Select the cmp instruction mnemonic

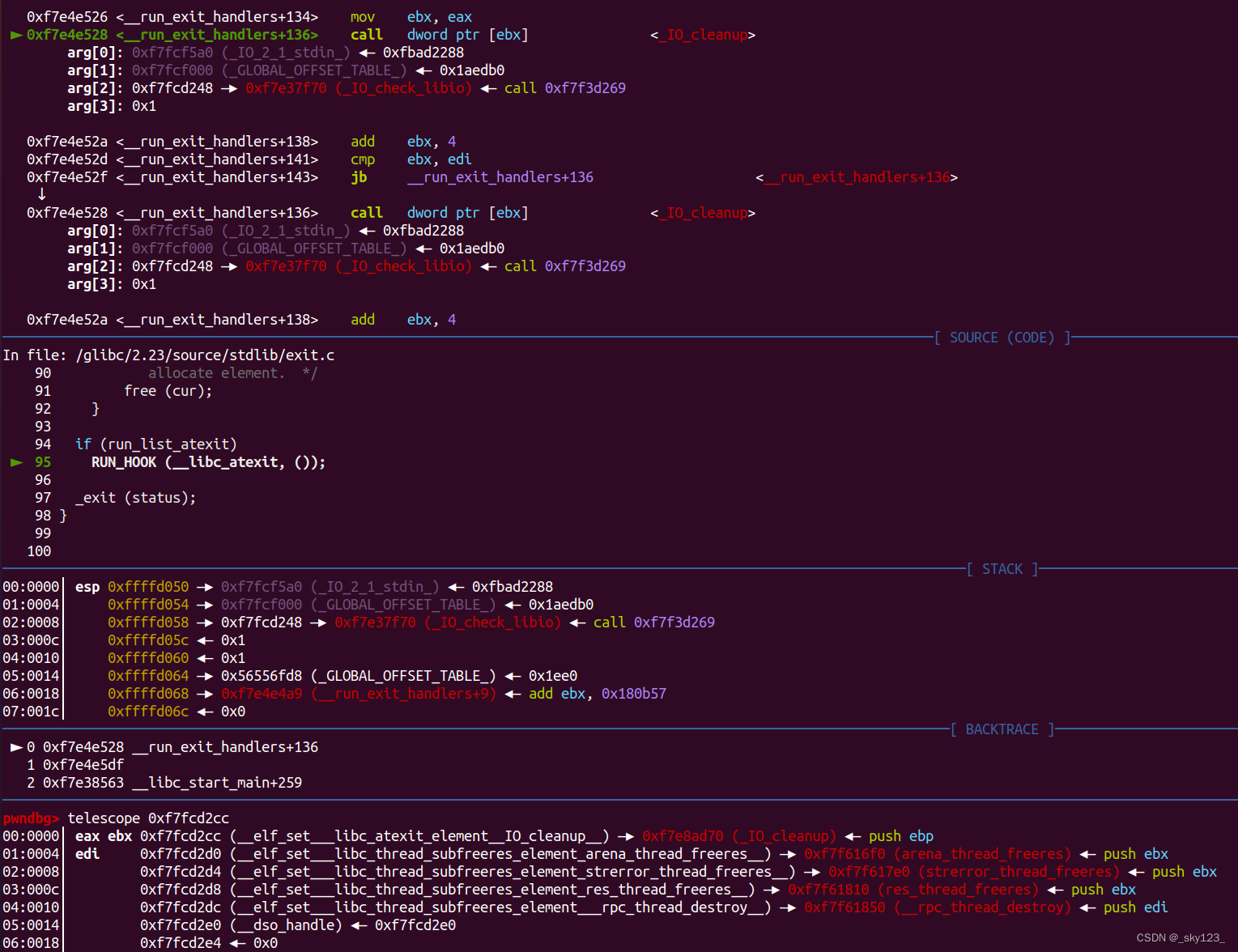tap(362, 159)
